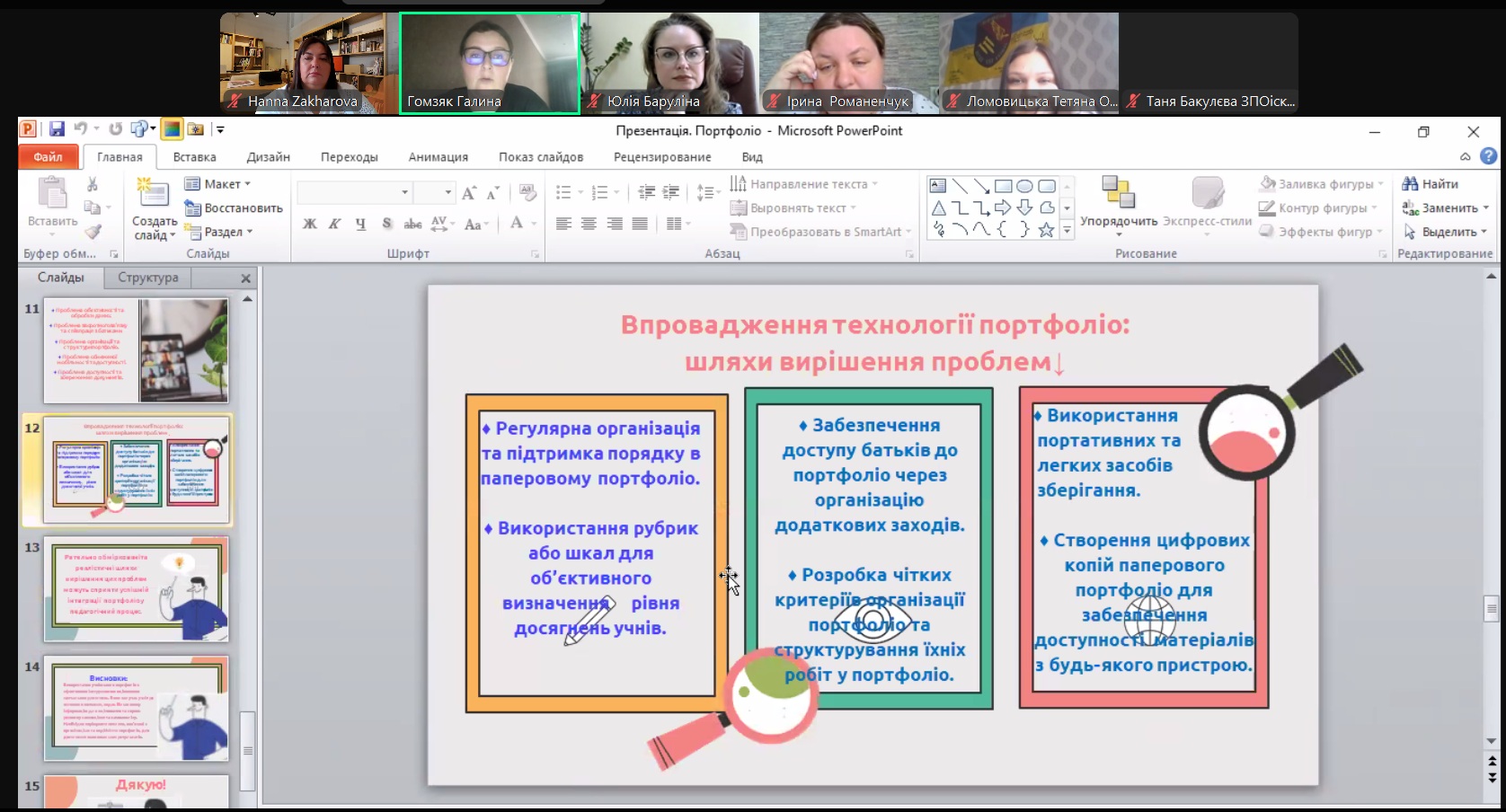1506x812 pixels.
Task: Toggle the Структура outline pane tab
Action: (148, 278)
